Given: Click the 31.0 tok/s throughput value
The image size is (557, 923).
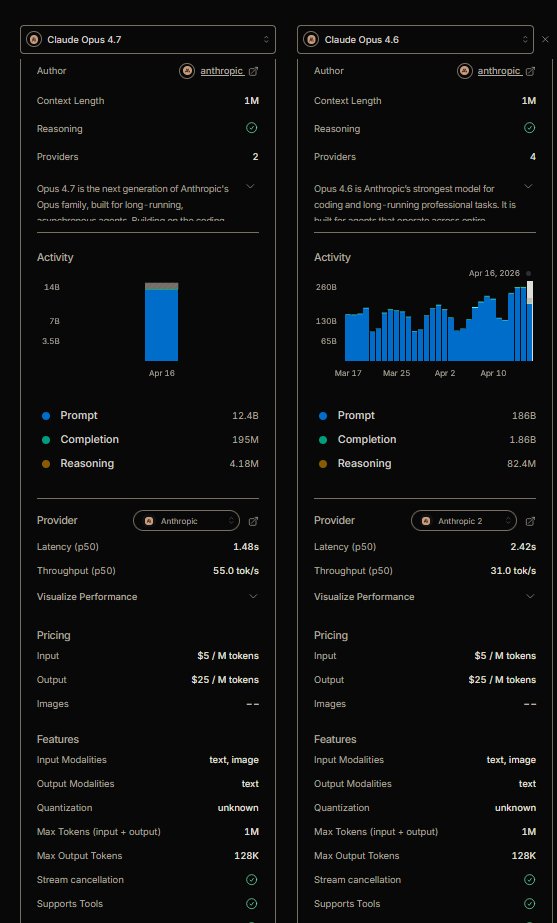Looking at the screenshot, I should (x=513, y=571).
